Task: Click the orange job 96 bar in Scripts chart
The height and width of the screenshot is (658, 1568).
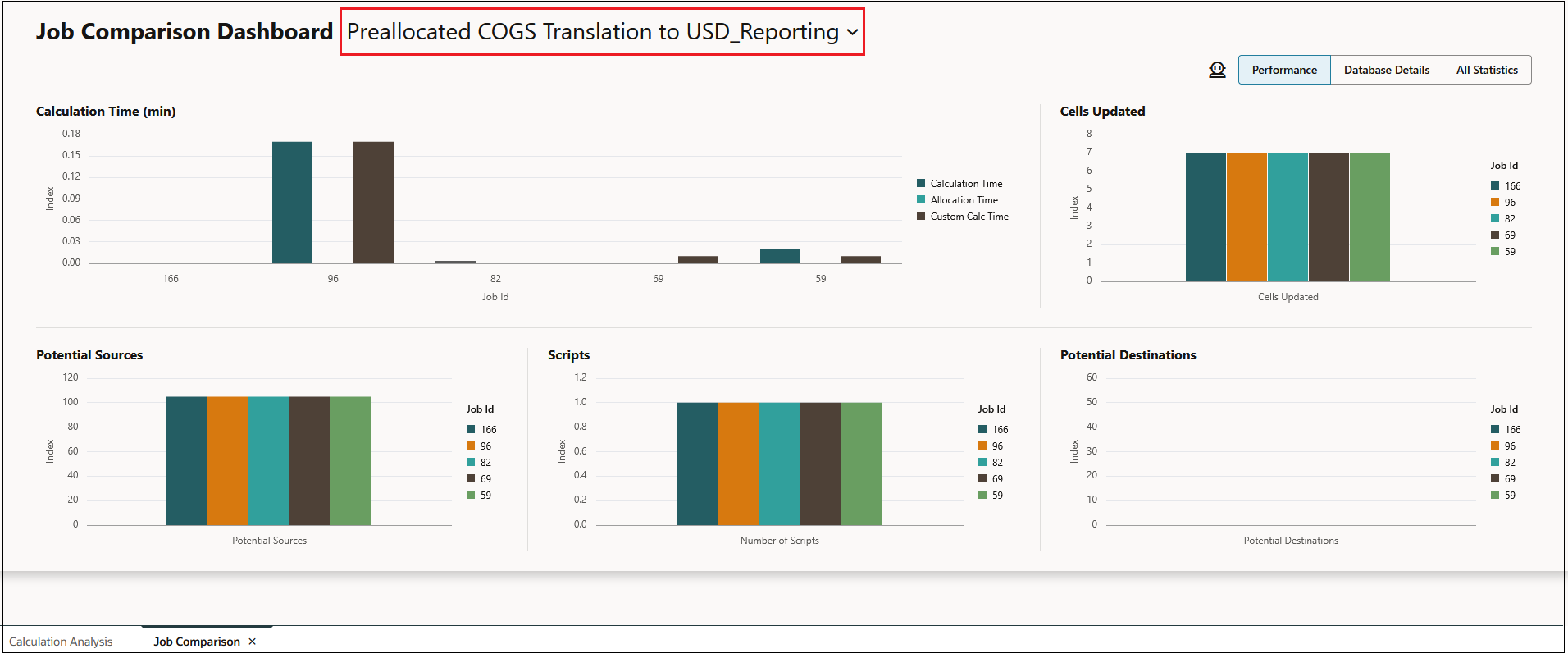Action: (x=738, y=464)
